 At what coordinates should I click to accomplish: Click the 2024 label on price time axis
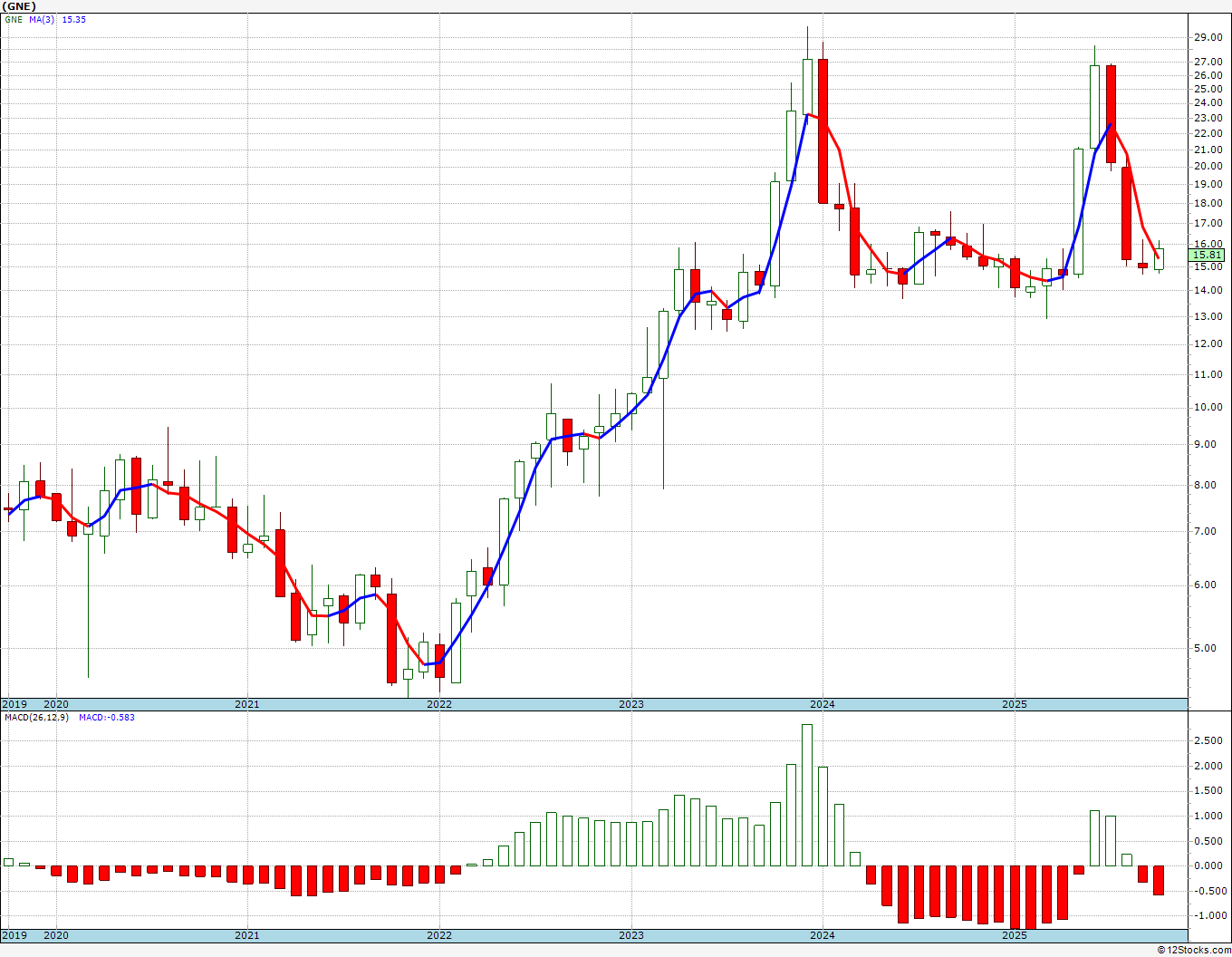(823, 704)
